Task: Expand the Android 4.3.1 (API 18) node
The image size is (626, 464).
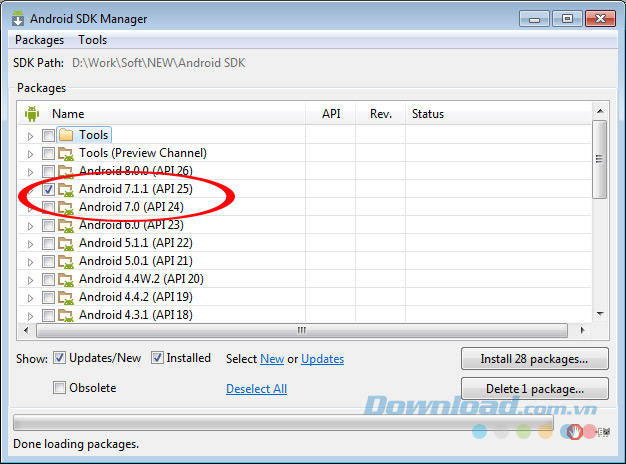Action: coord(30,316)
